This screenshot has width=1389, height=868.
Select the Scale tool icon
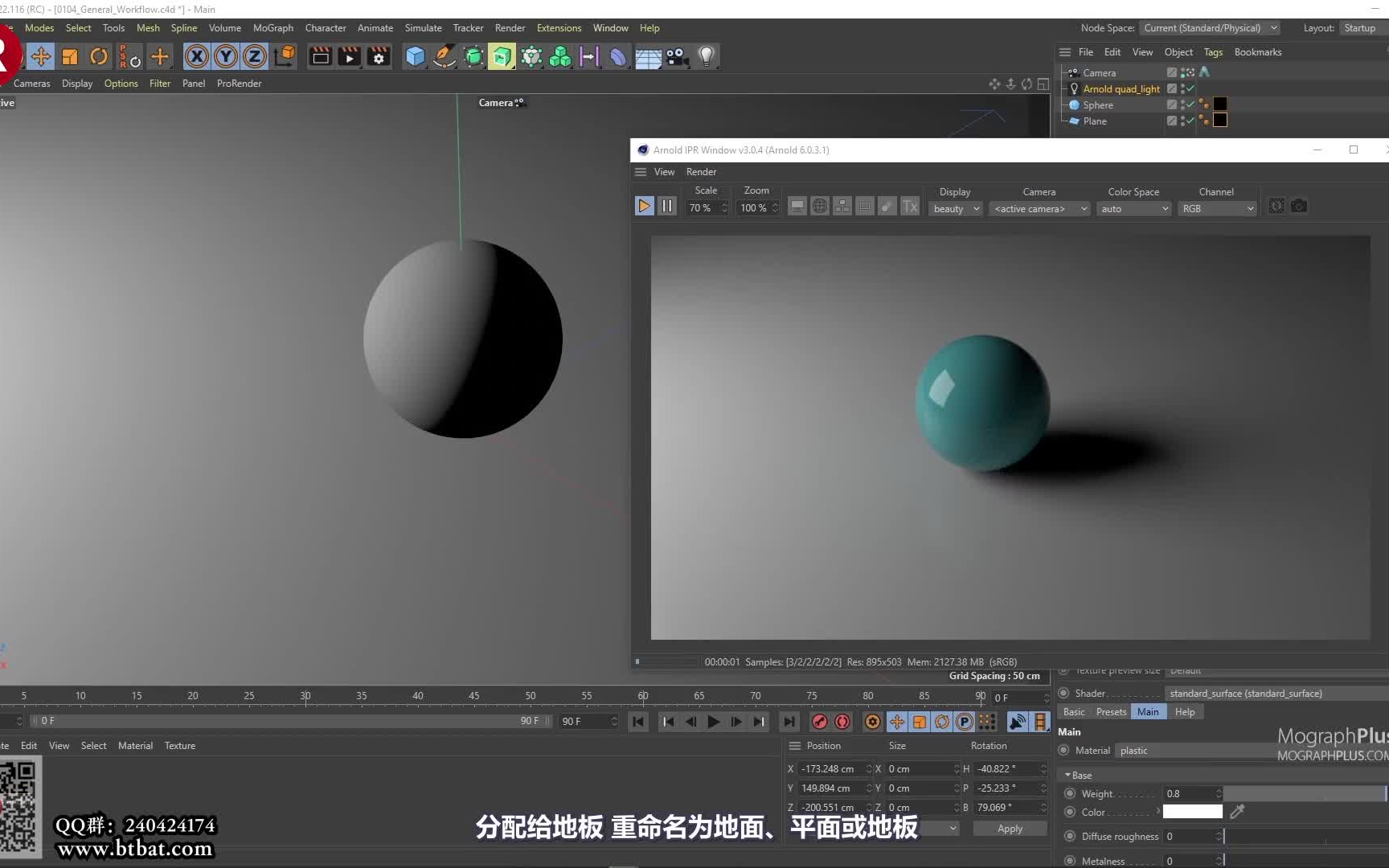tap(70, 56)
